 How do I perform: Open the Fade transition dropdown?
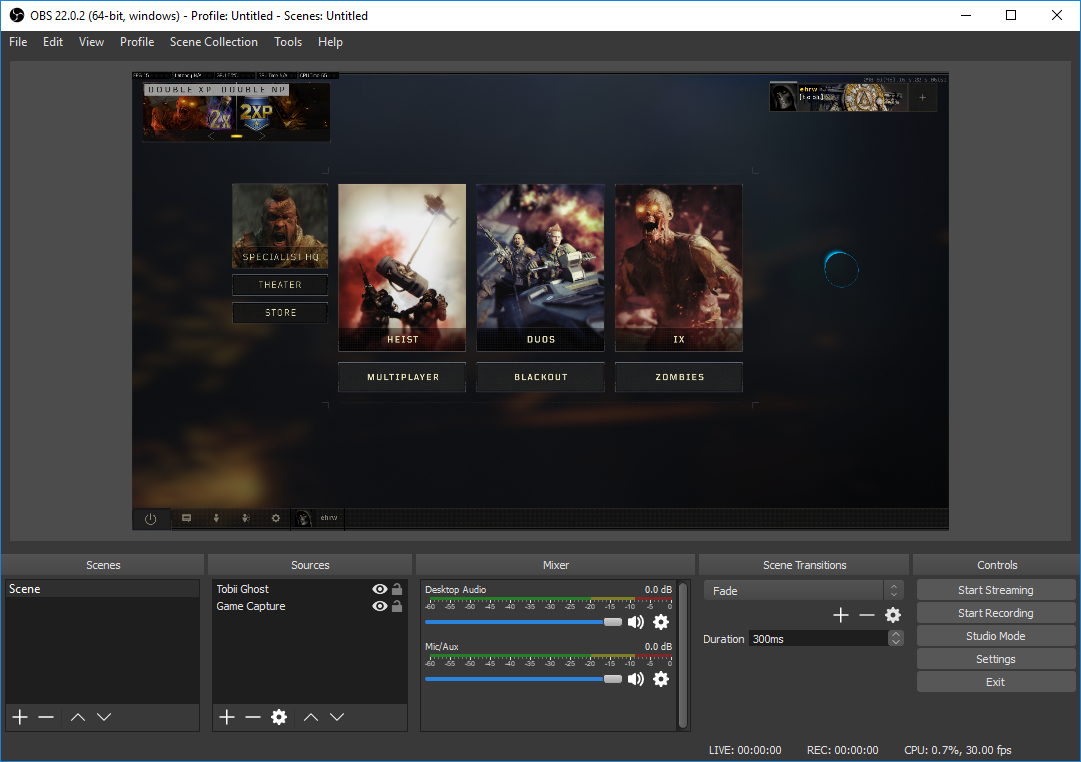click(803, 591)
